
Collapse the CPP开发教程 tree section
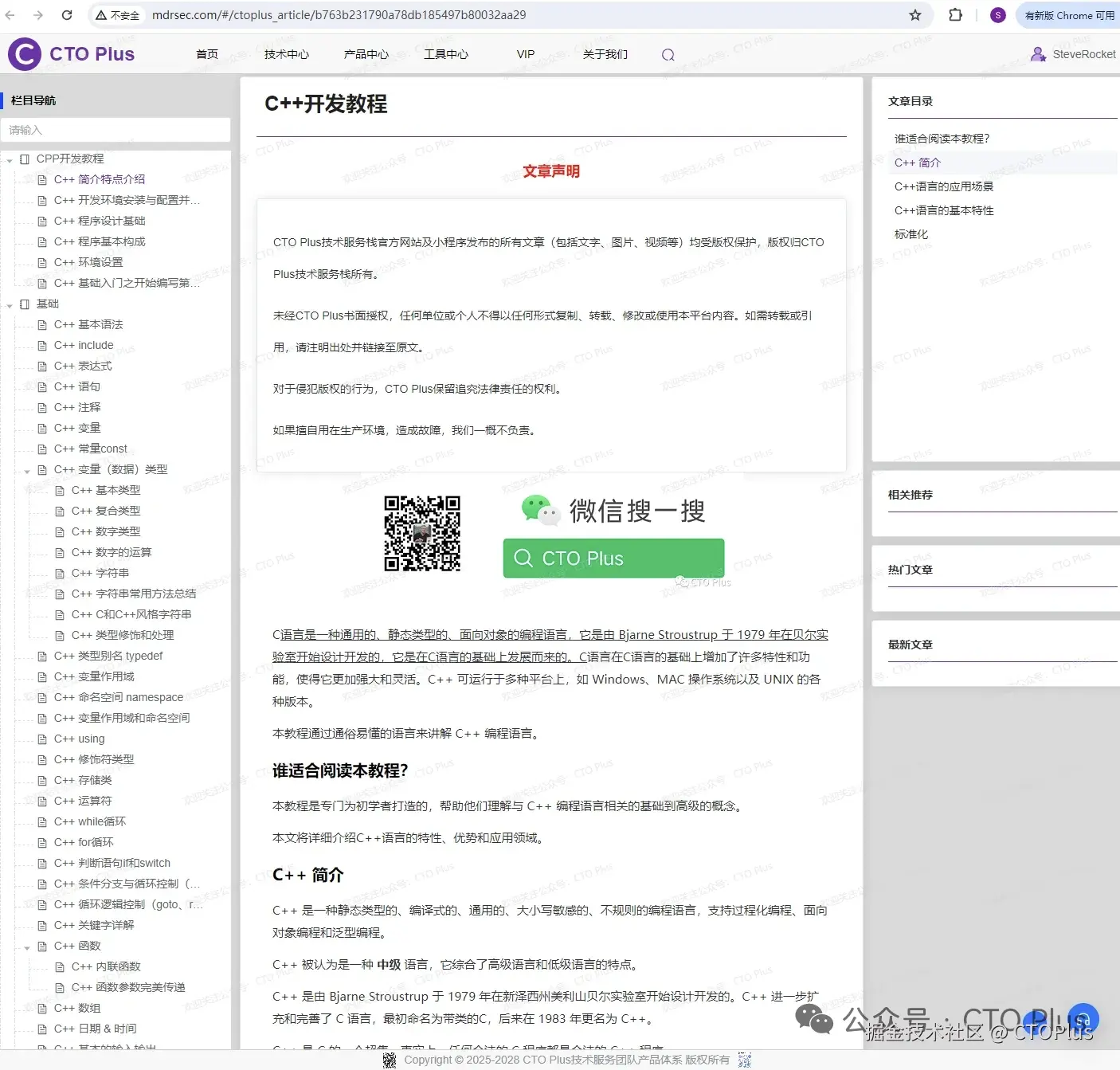10,159
